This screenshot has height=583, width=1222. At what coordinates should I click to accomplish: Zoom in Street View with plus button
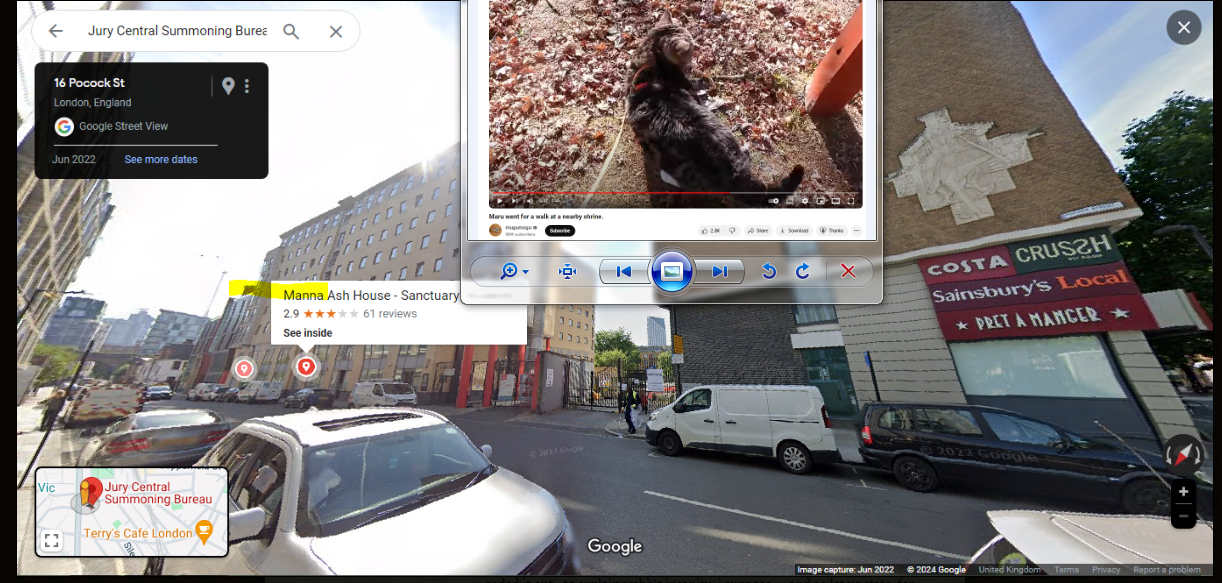pos(1184,491)
